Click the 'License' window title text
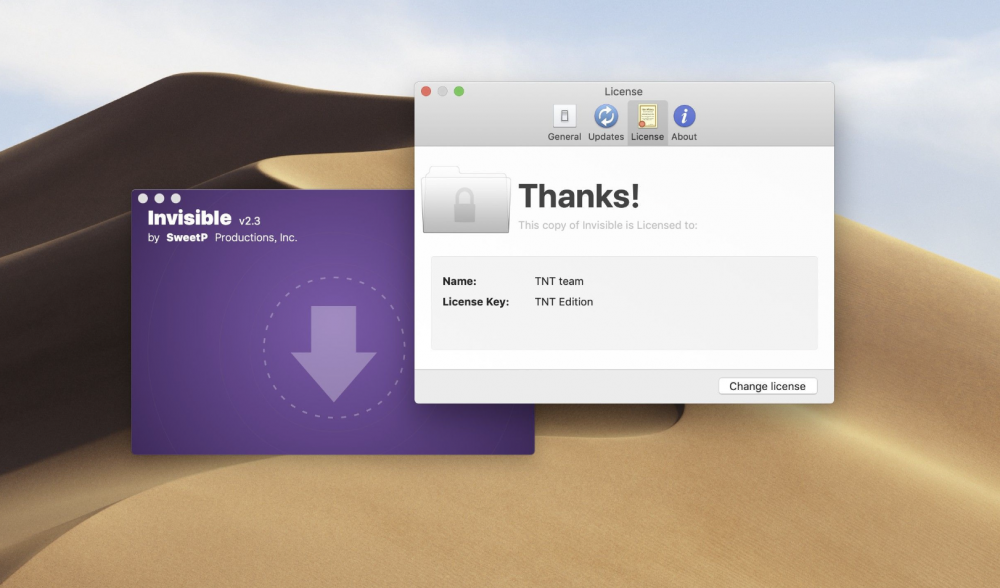Viewport: 1000px width, 588px height. point(624,91)
